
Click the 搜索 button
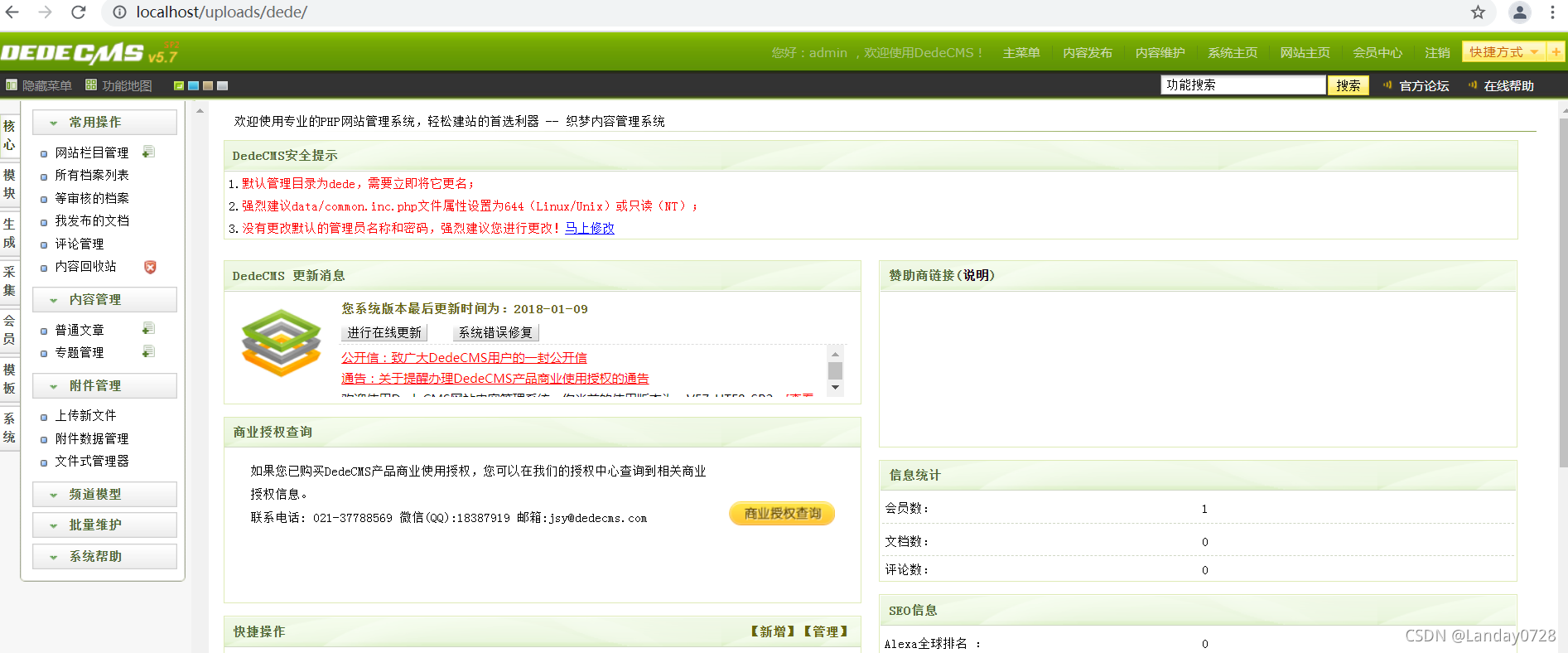(1348, 85)
